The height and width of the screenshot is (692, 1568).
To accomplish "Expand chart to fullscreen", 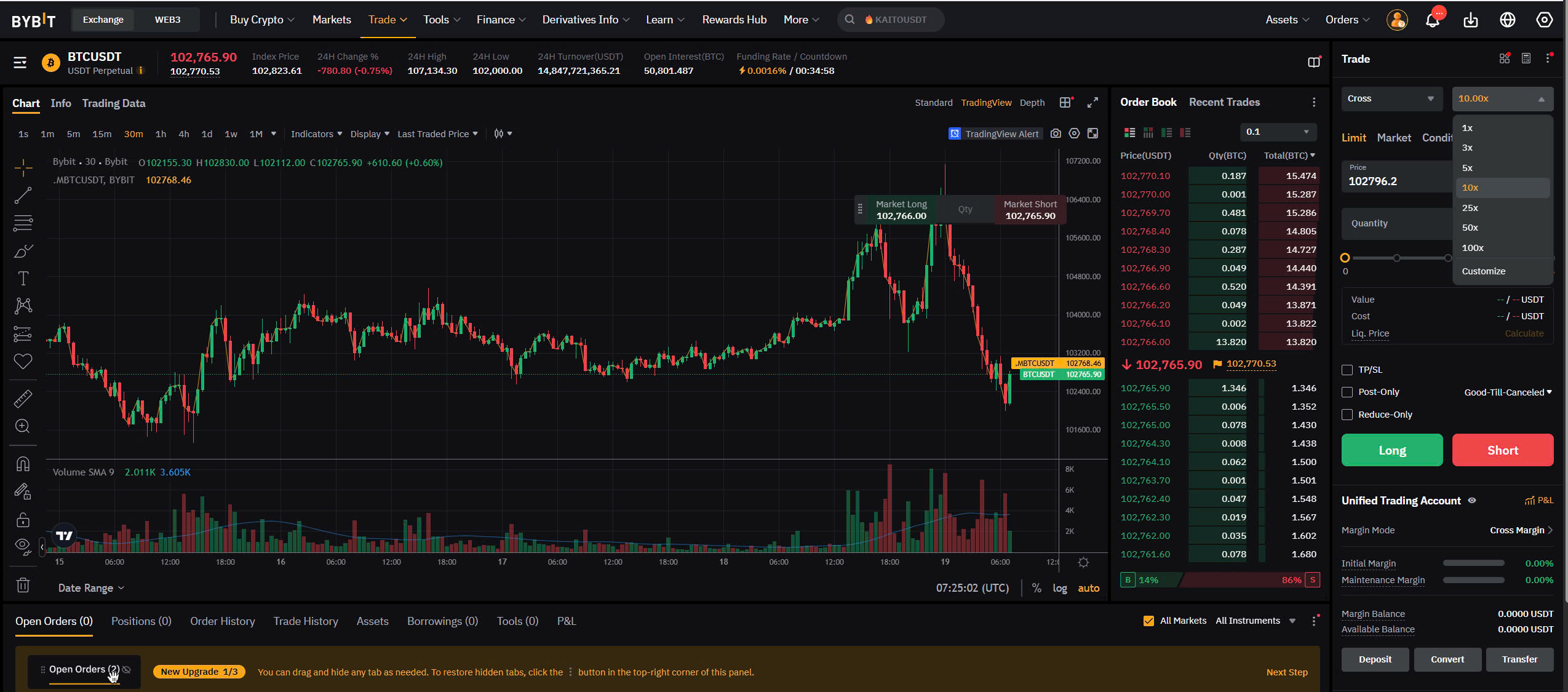I will point(1092,103).
